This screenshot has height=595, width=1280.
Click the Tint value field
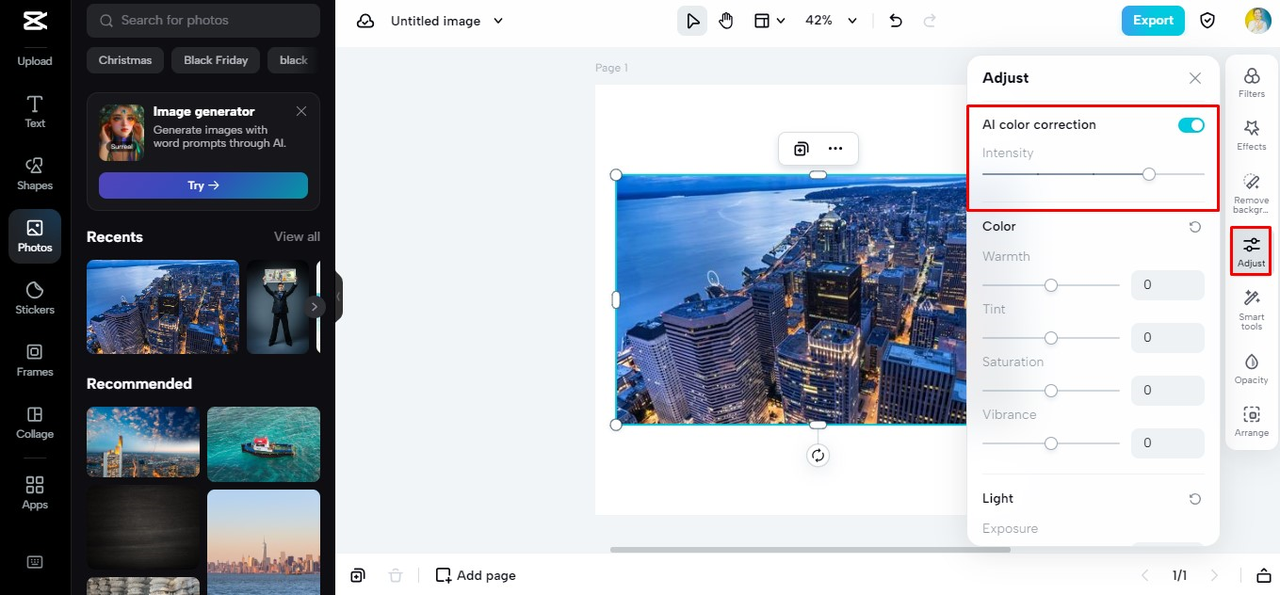tap(1167, 337)
